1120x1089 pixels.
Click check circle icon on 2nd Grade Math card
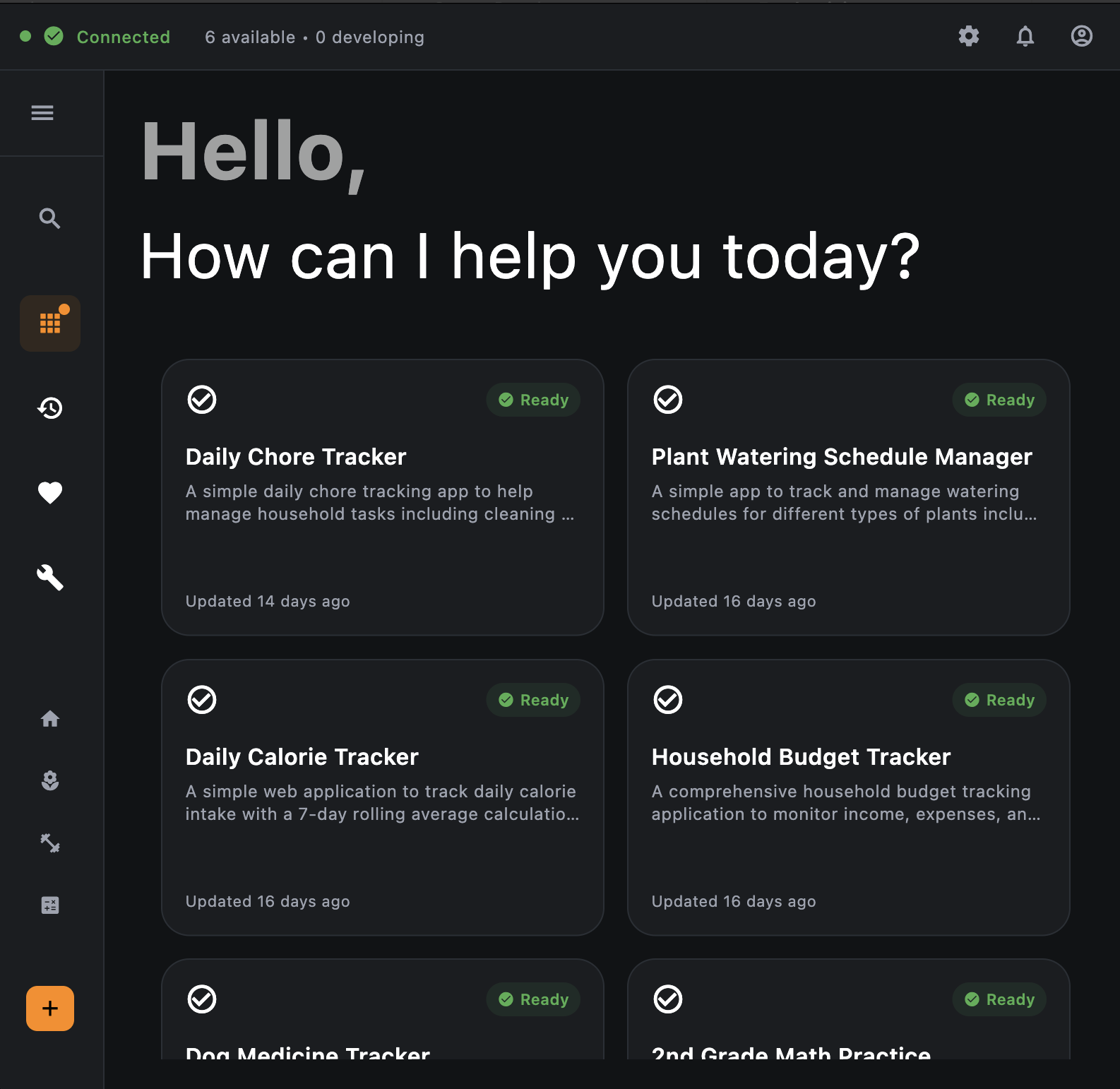point(668,999)
